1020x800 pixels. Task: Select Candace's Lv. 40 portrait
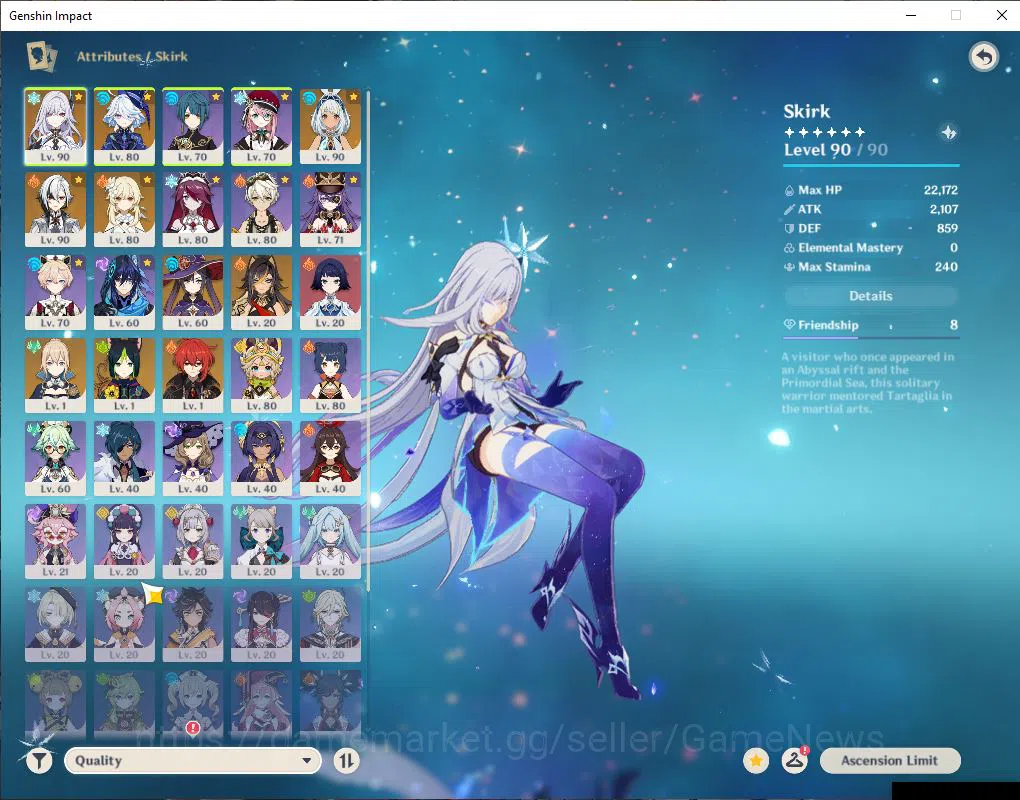(262, 459)
